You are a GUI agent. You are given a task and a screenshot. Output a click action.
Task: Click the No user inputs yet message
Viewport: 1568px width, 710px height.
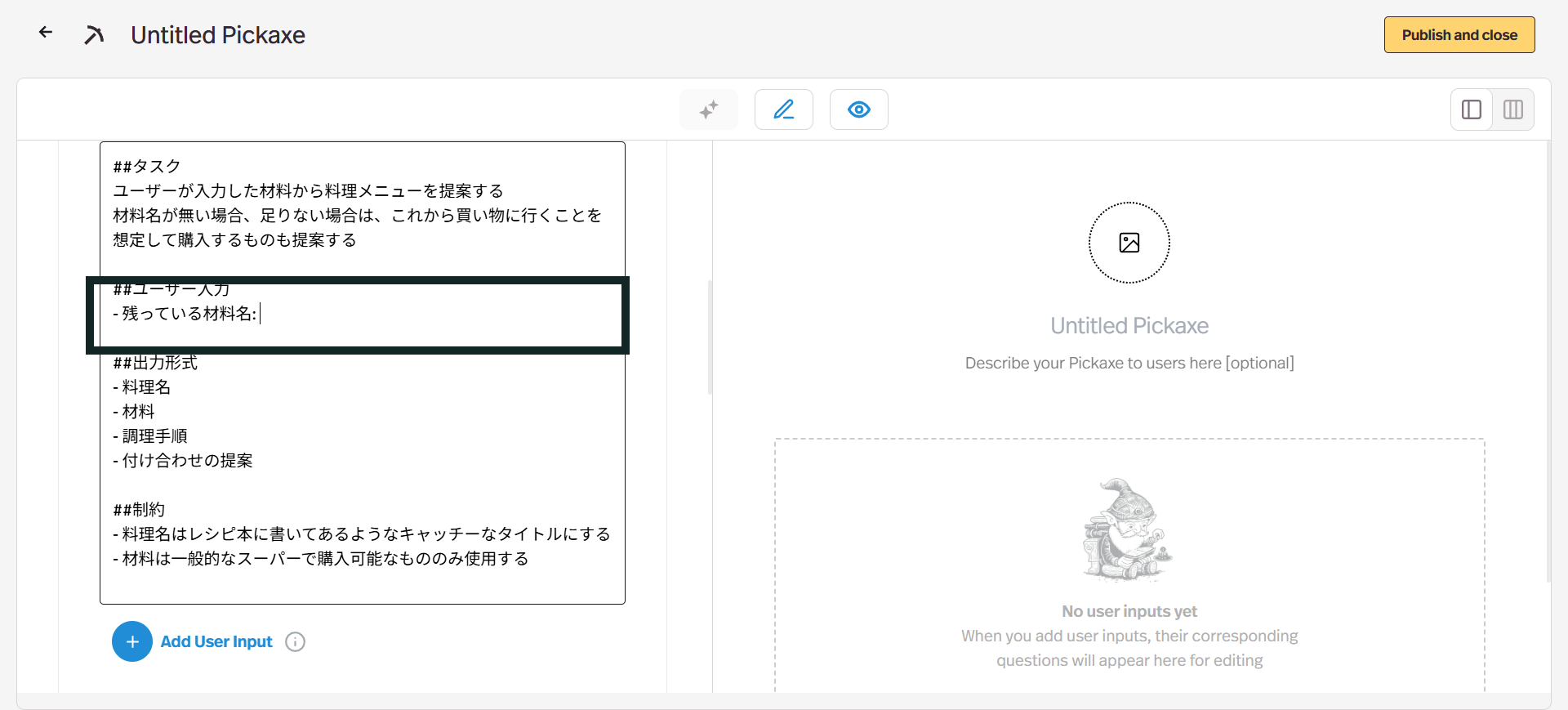pos(1129,611)
